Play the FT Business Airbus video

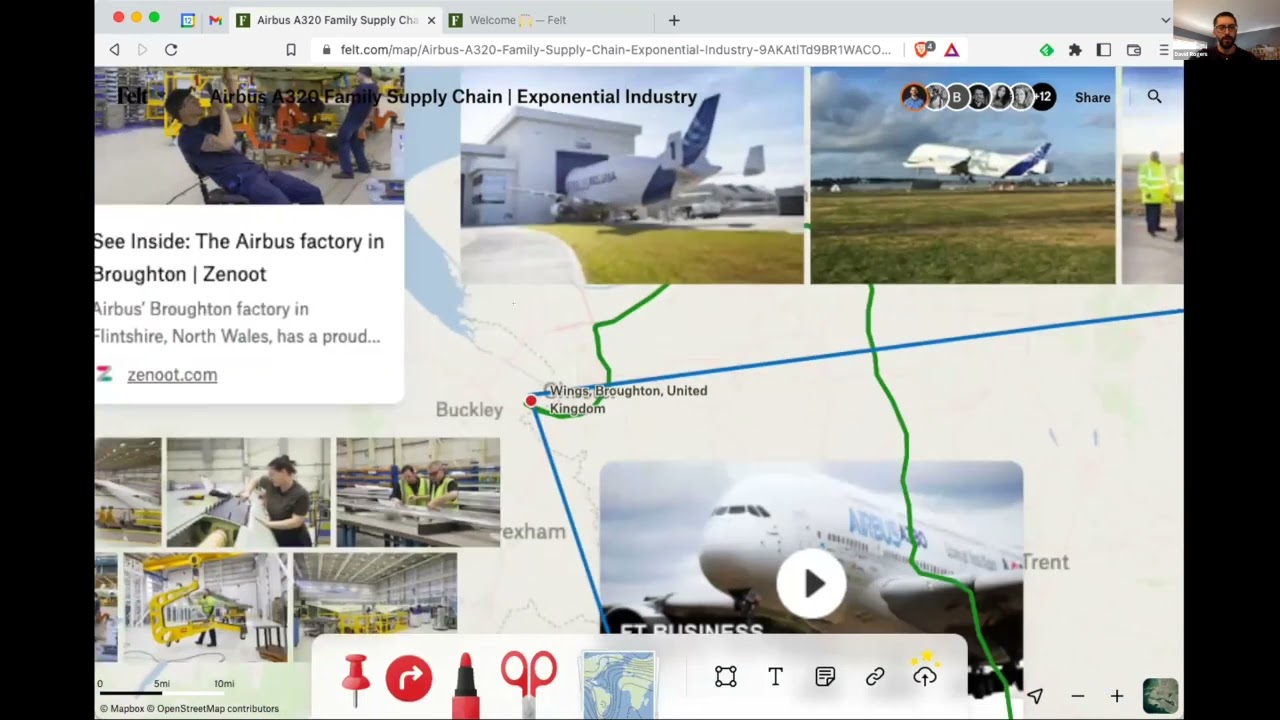click(811, 584)
